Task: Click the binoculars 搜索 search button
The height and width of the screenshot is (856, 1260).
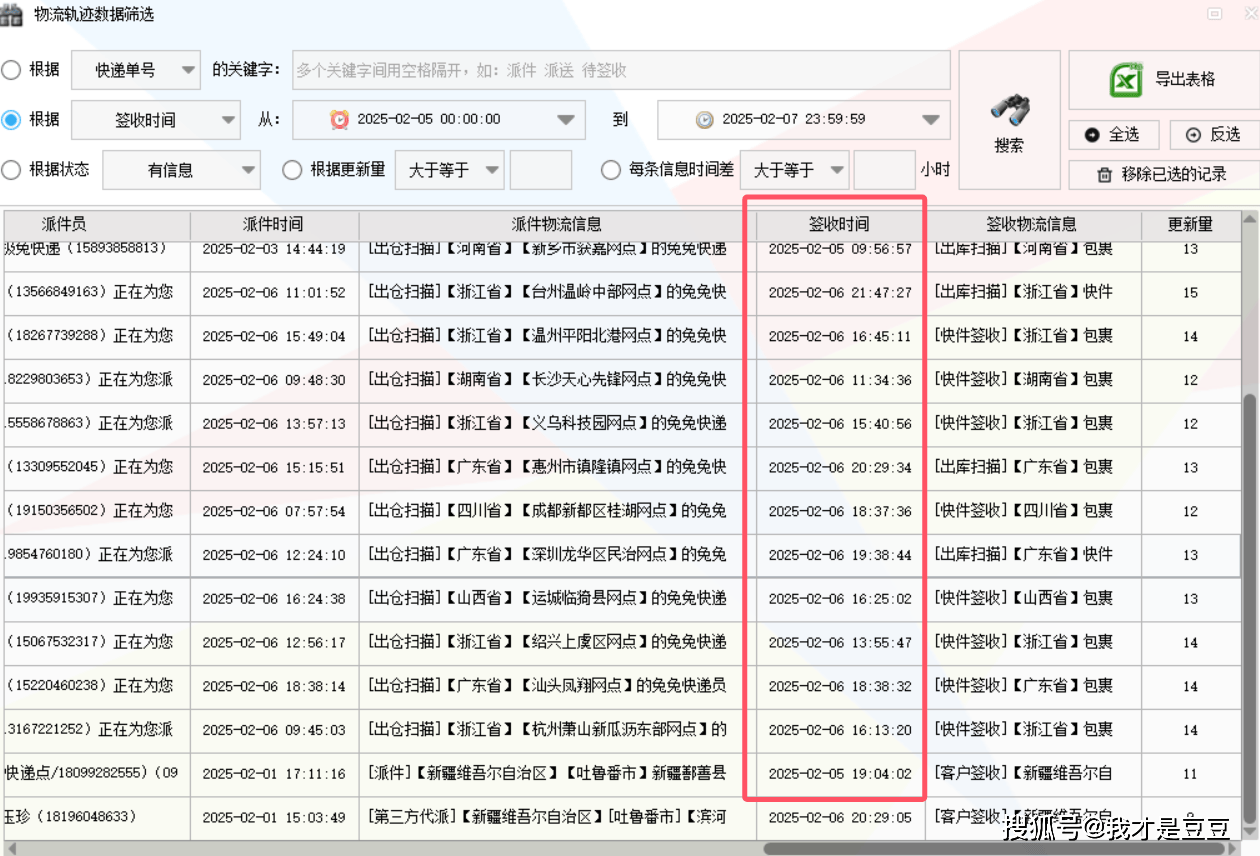Action: tap(1008, 121)
